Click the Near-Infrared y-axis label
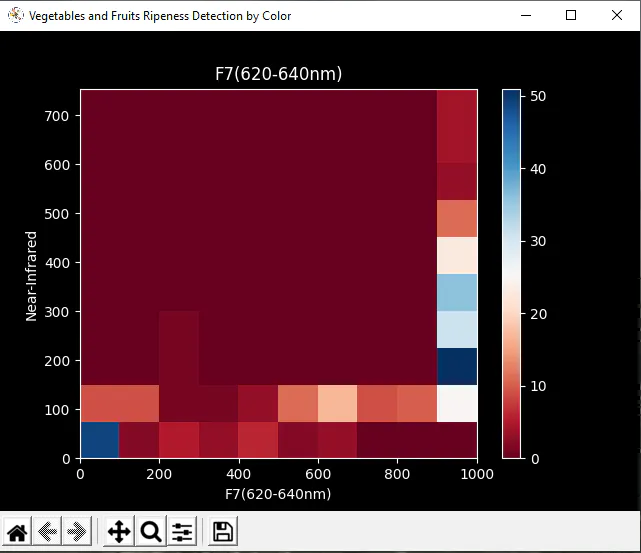This screenshot has height=553, width=641. coord(31,276)
